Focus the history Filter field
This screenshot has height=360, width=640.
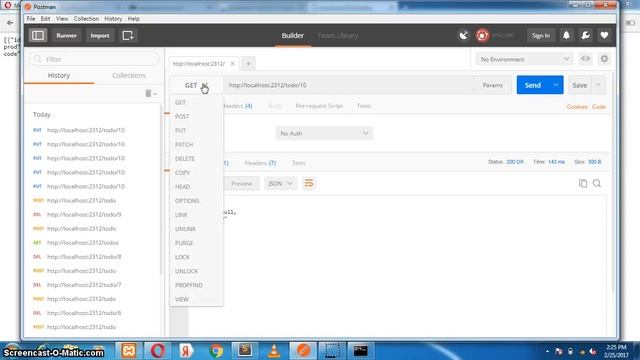[95, 59]
